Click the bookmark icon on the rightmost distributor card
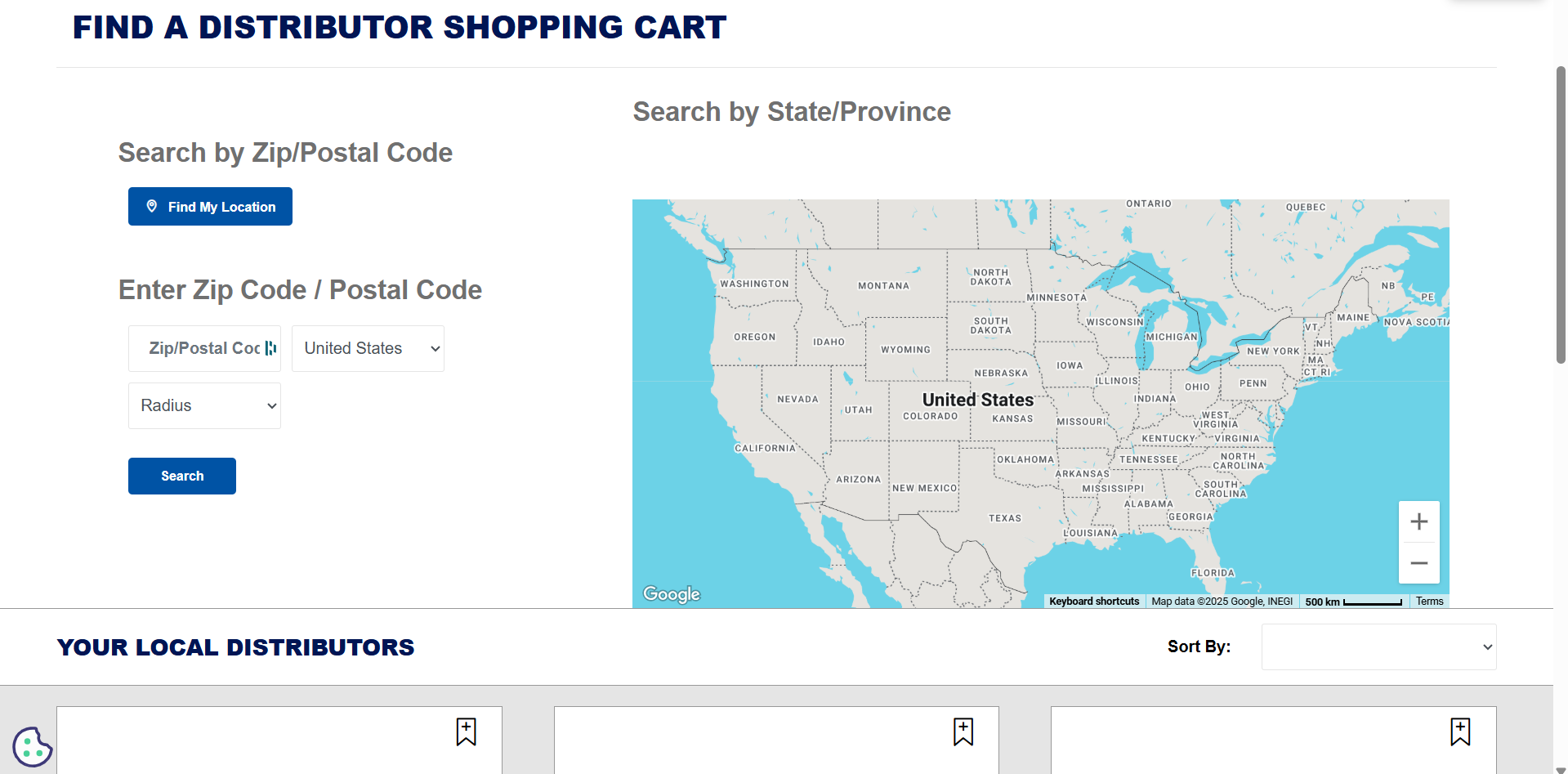This screenshot has width=1568, height=774. 1460,733
